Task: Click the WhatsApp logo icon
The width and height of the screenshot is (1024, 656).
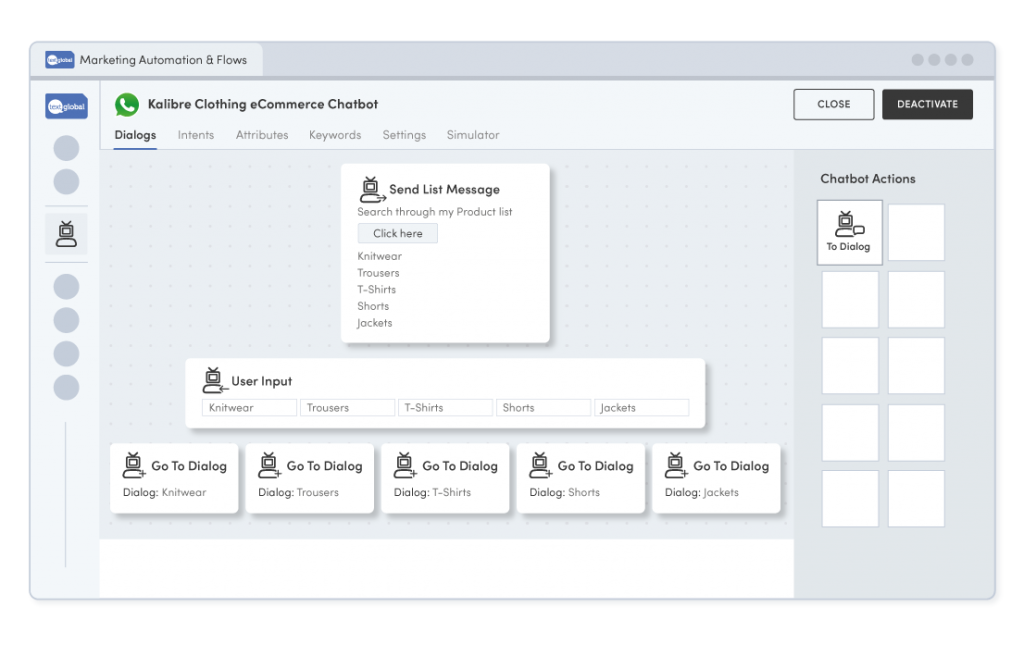Action: (127, 105)
